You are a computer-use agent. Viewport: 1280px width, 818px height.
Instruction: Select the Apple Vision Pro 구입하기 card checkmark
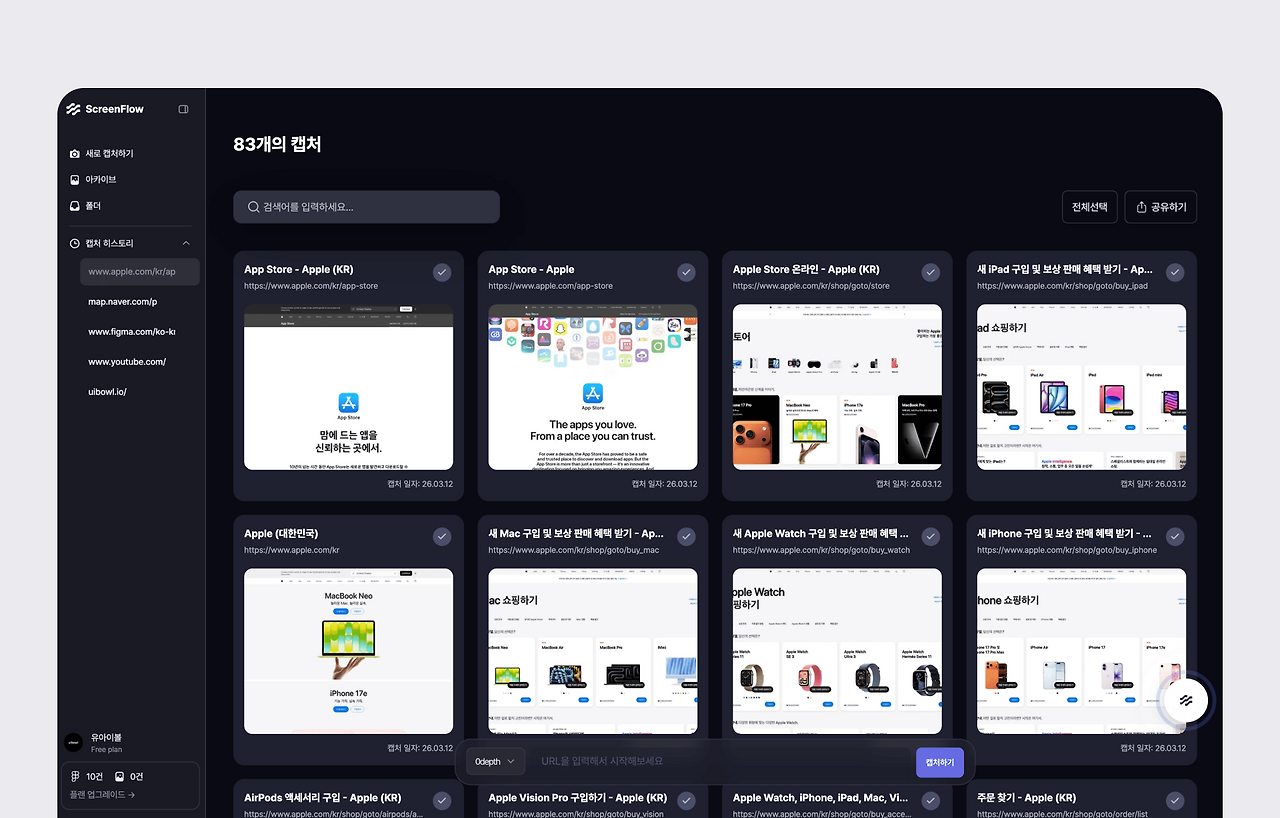[x=686, y=800]
